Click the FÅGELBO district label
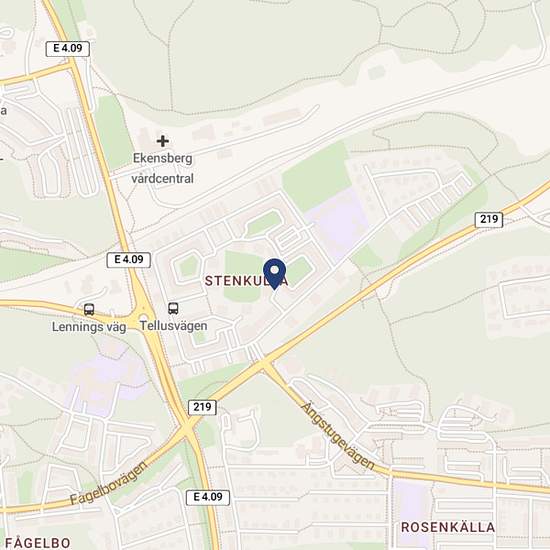 38,543
